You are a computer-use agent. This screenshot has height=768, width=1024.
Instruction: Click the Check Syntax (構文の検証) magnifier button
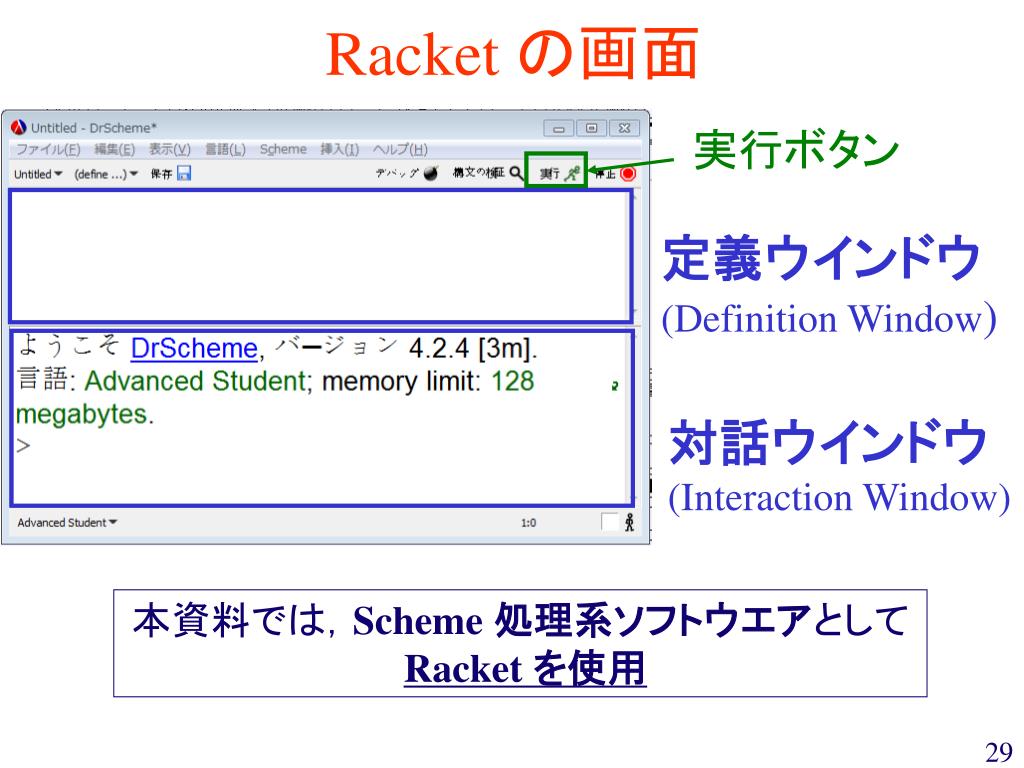pos(488,173)
